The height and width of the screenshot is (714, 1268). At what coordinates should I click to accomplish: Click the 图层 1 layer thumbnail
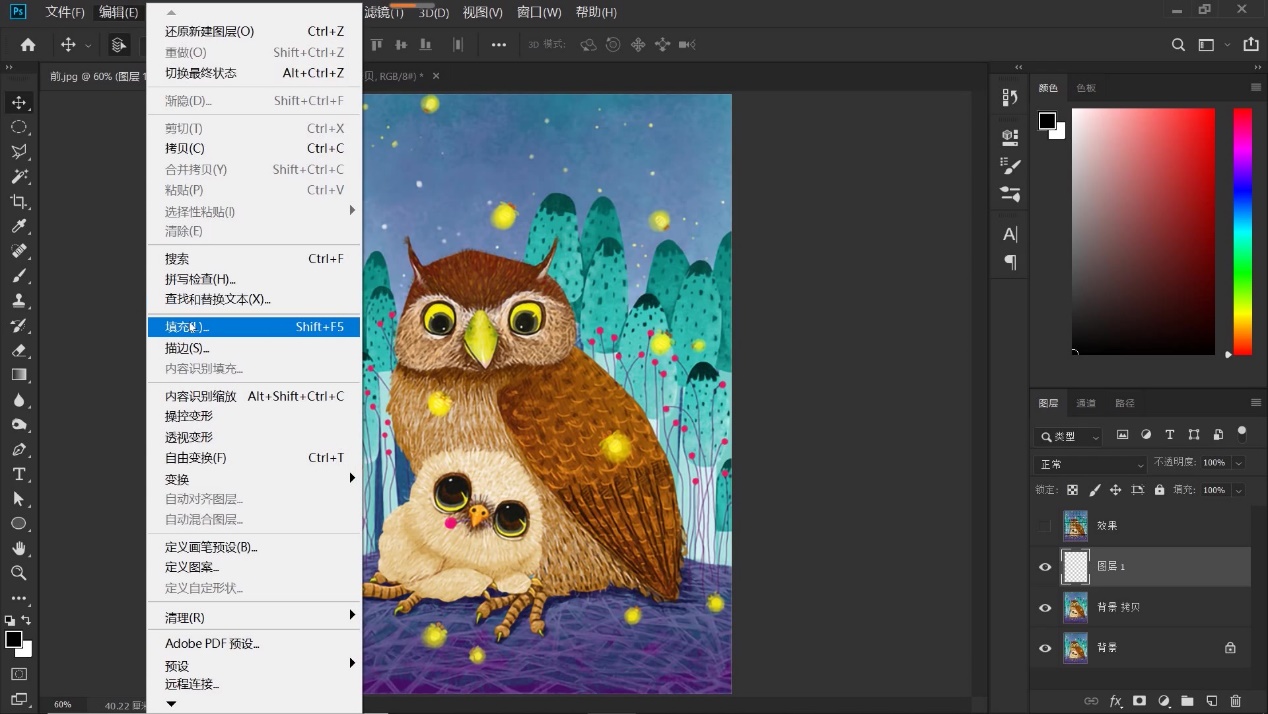1075,567
